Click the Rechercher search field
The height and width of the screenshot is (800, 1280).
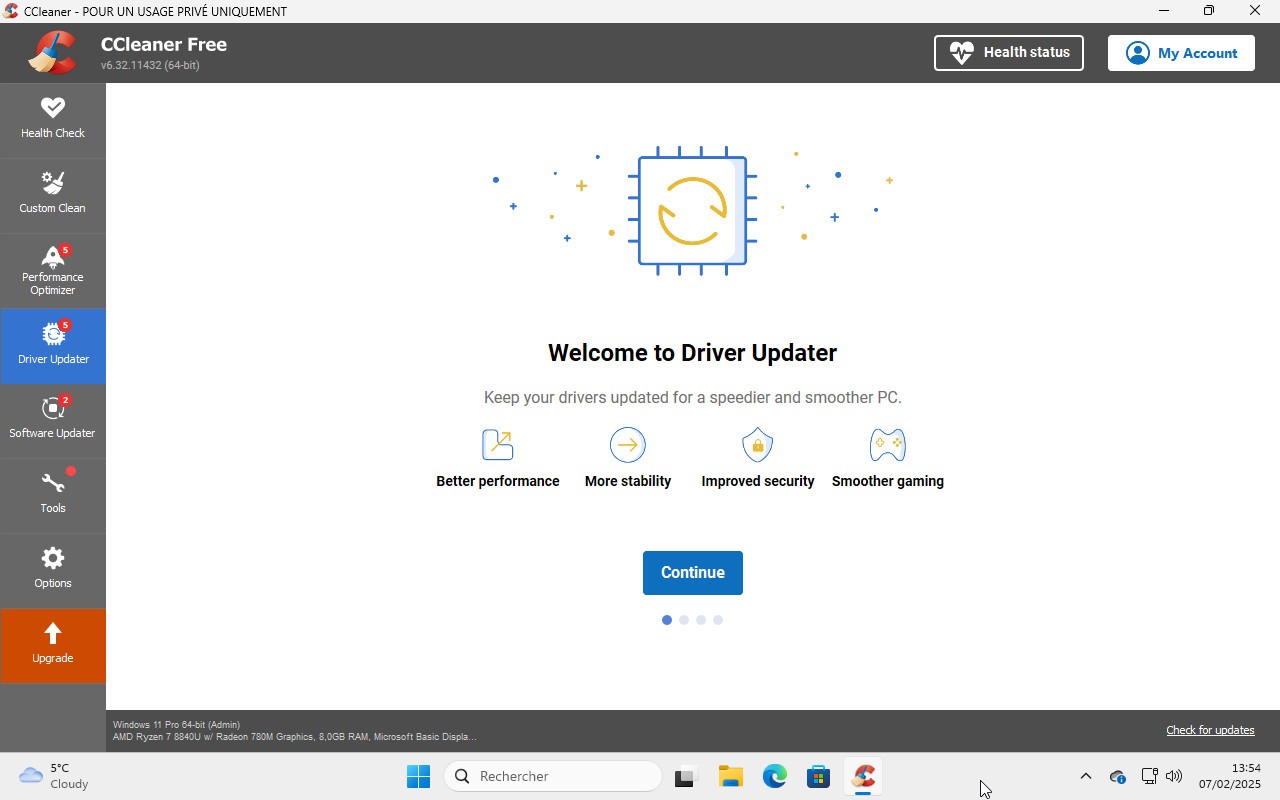click(x=553, y=775)
